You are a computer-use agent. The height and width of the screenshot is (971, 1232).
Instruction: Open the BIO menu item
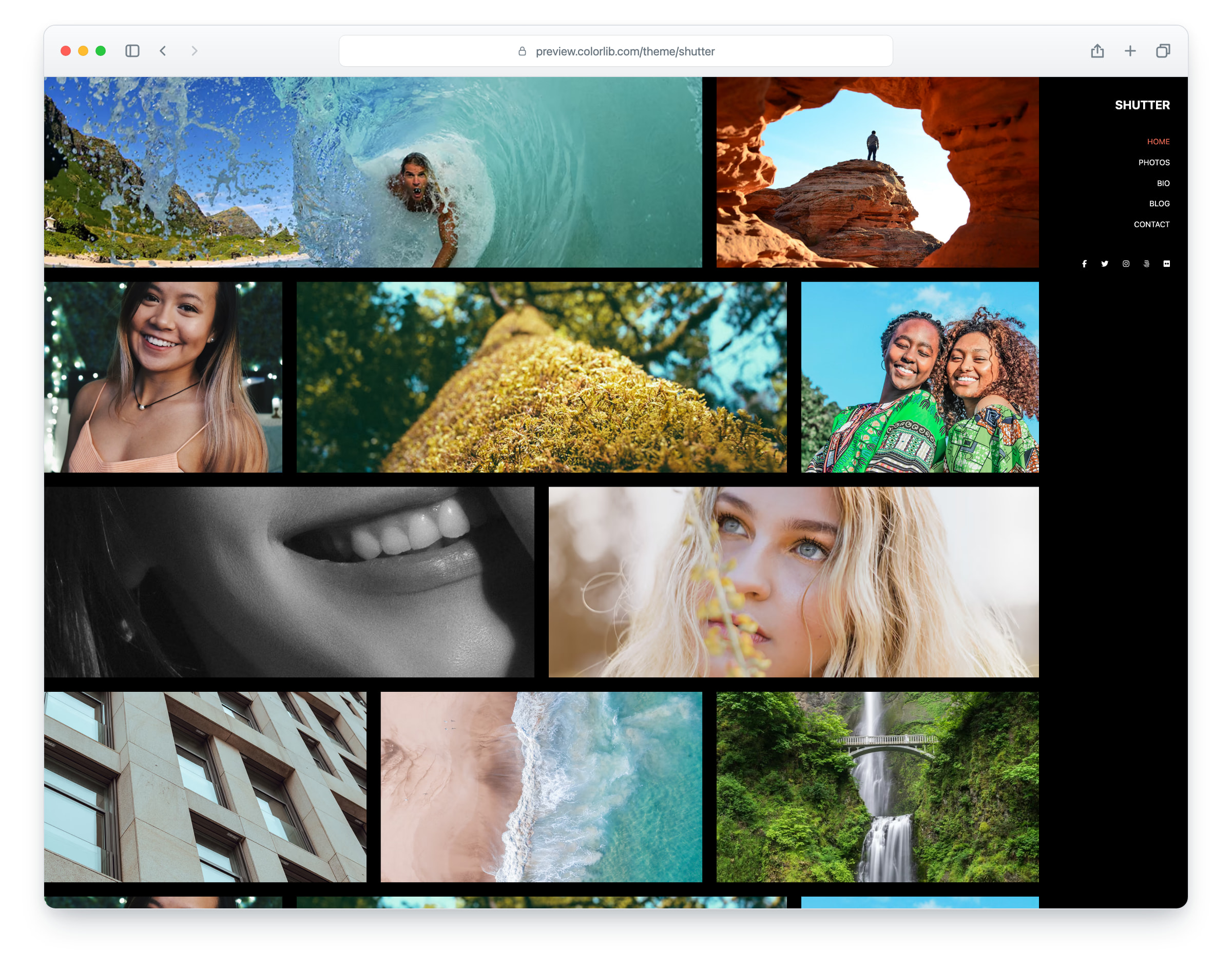[x=1163, y=183]
